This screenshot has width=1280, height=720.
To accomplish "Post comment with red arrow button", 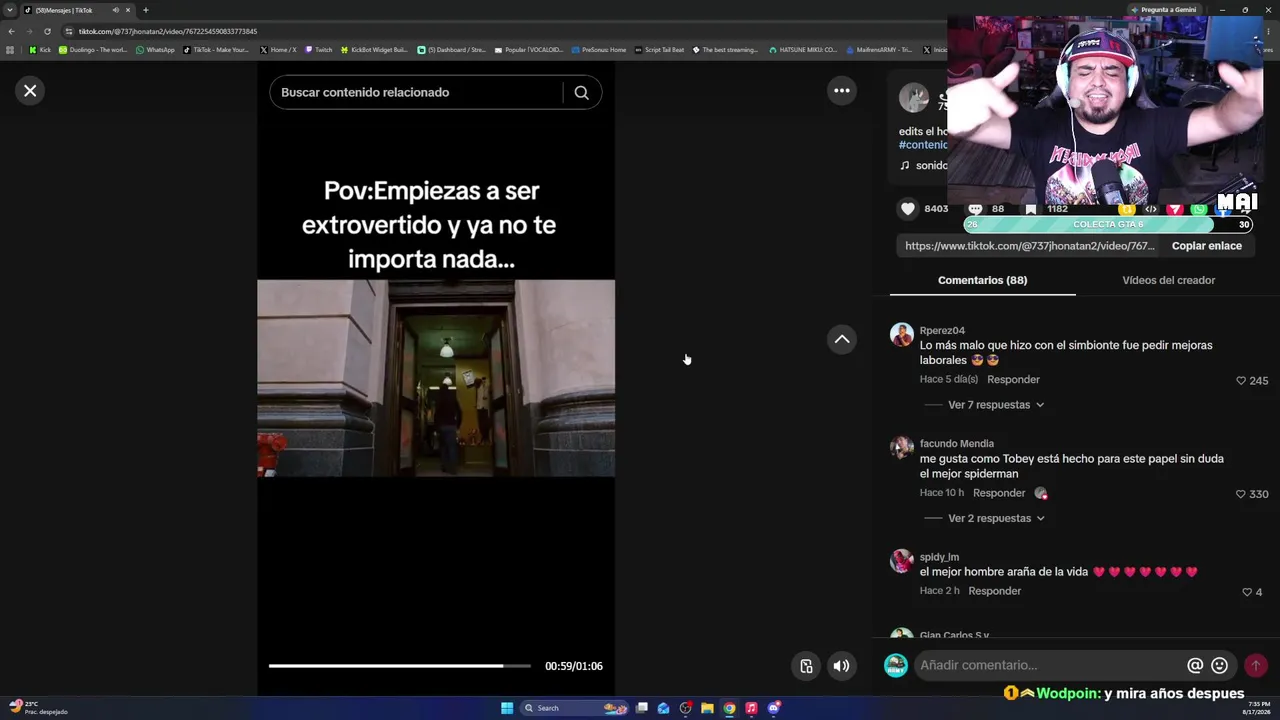I will click(1256, 665).
